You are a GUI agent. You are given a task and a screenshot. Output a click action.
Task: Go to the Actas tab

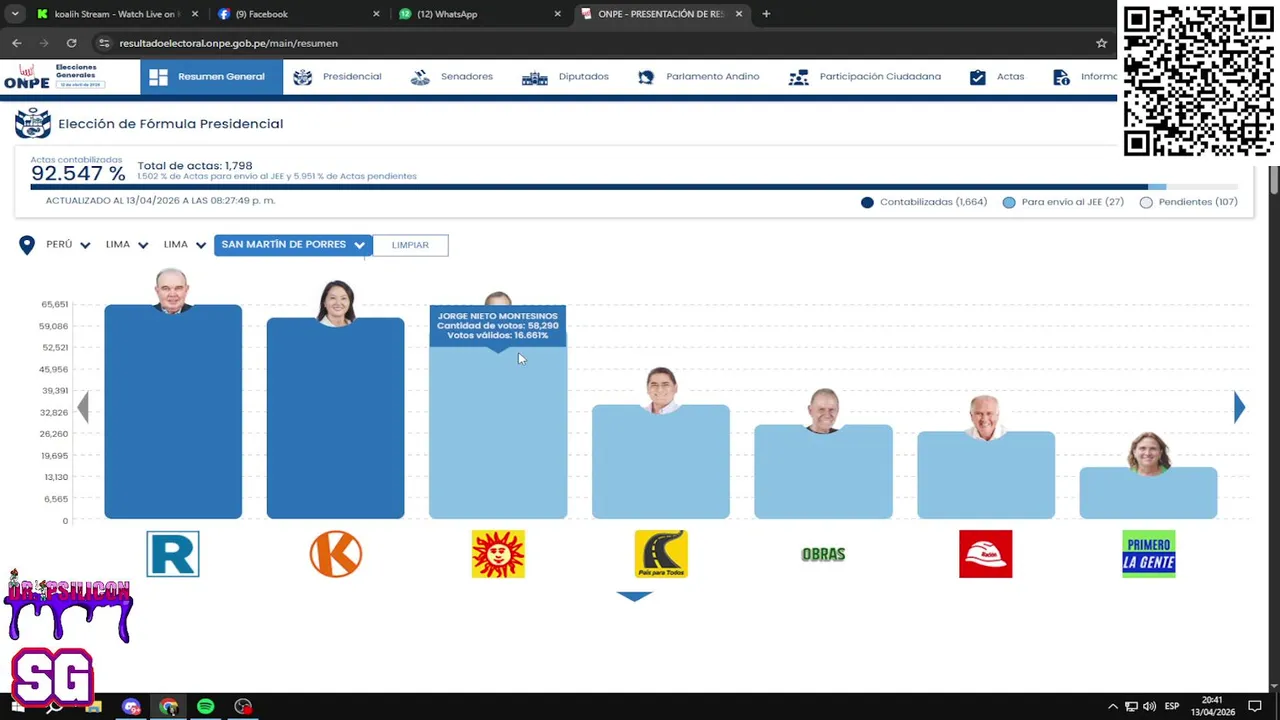click(997, 77)
